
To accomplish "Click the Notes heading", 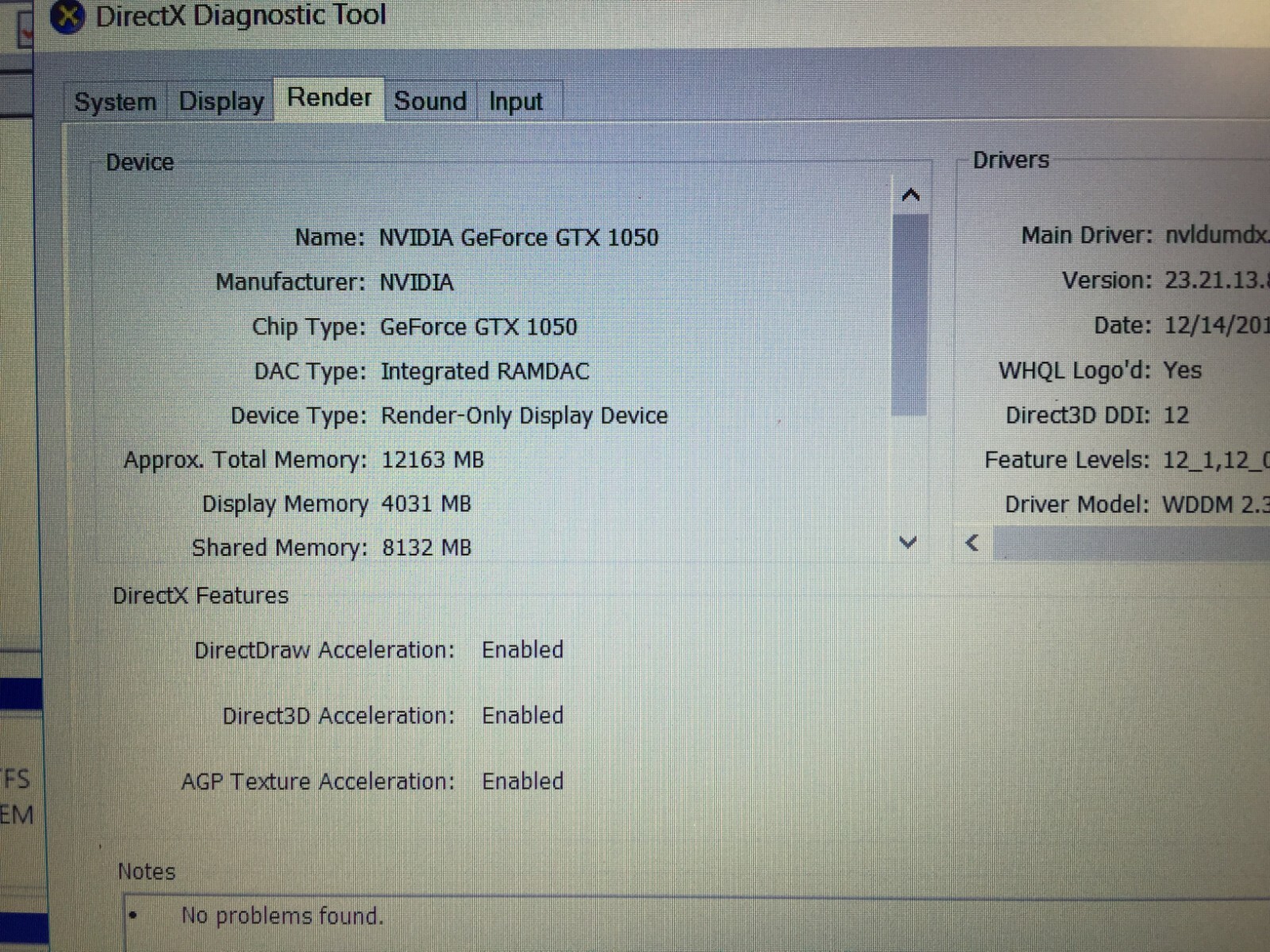I will coord(146,871).
